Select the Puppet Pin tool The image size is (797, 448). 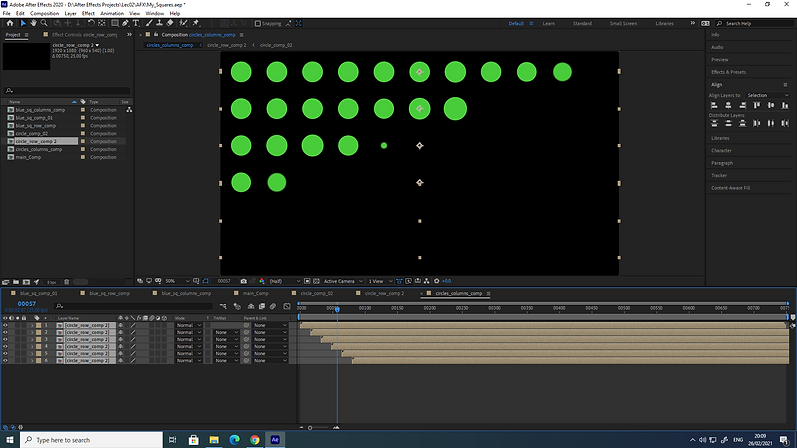[196, 23]
